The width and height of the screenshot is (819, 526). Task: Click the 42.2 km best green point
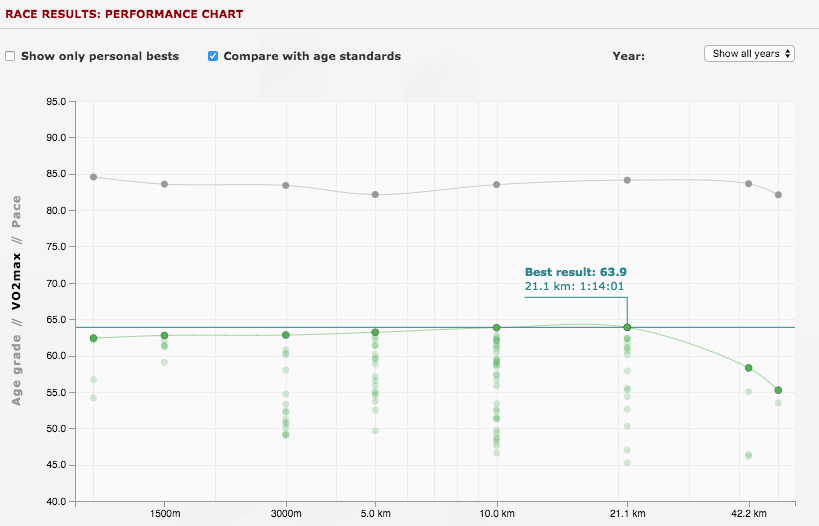pyautogui.click(x=748, y=368)
